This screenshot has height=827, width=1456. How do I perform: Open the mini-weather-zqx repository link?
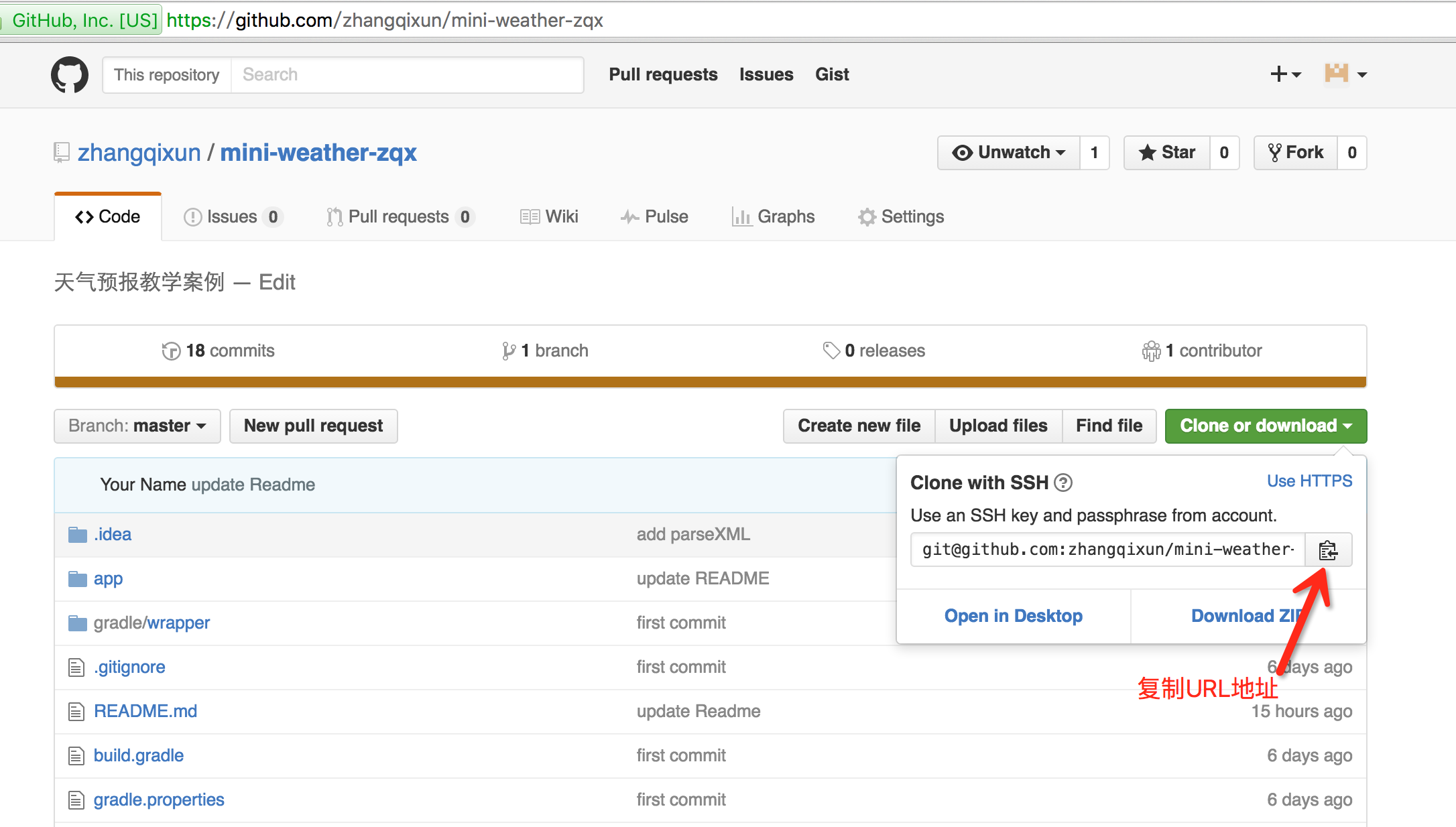(318, 153)
